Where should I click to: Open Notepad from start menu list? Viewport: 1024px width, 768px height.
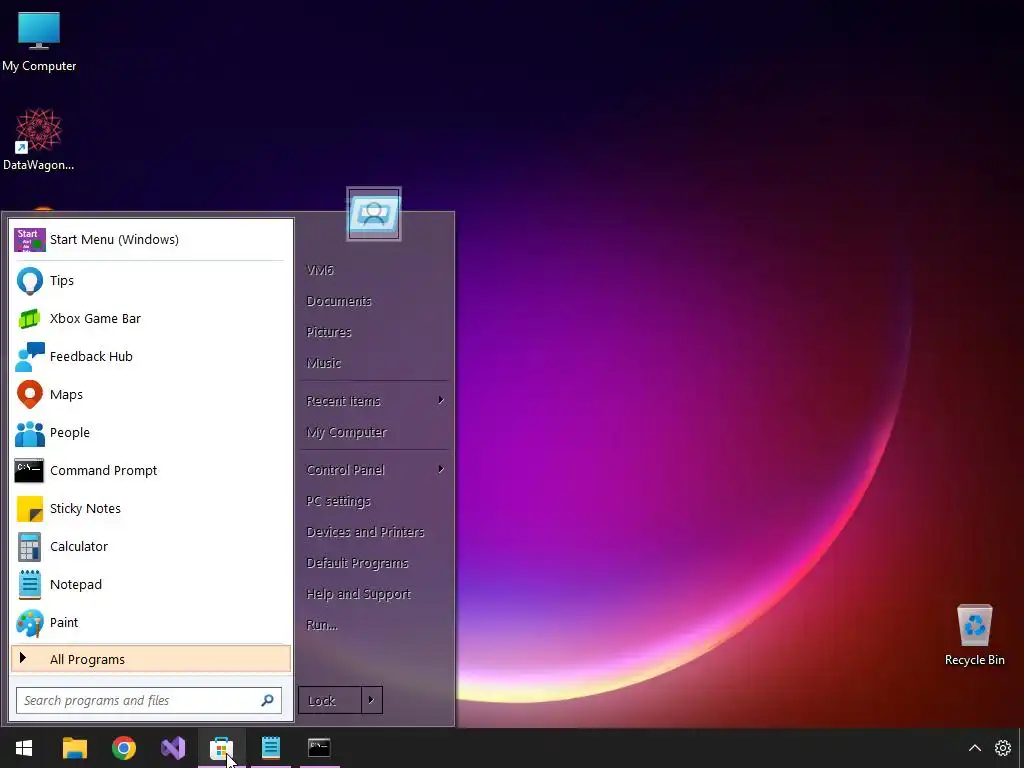pyautogui.click(x=150, y=584)
